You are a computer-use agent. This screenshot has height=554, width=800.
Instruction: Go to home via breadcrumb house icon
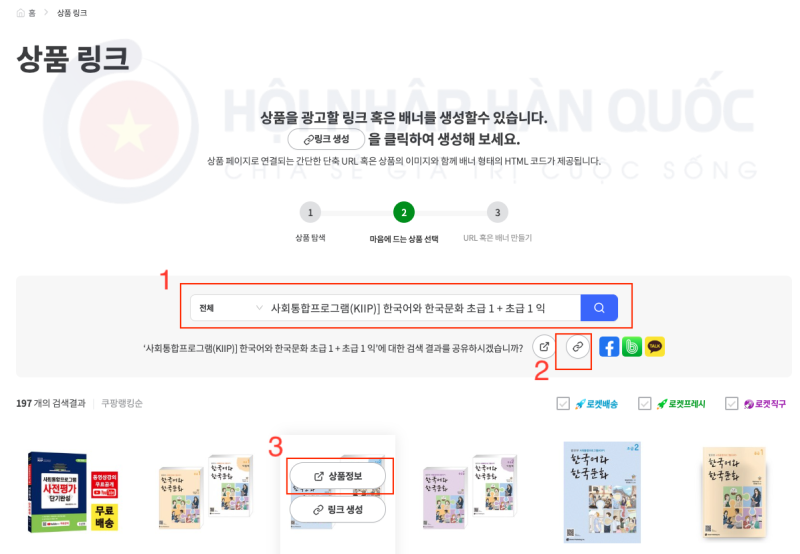(20, 13)
